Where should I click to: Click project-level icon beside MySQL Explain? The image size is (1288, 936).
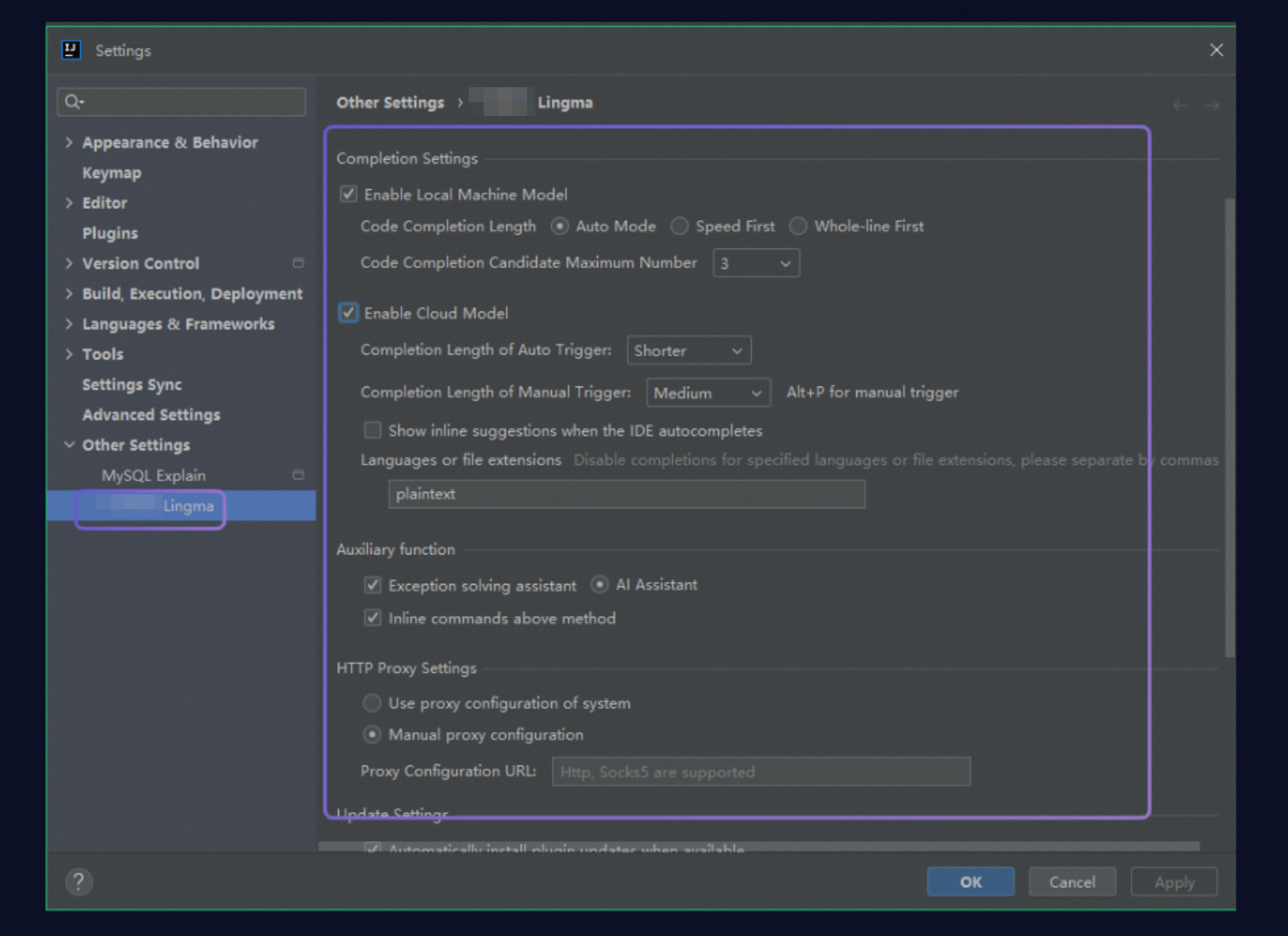[298, 475]
